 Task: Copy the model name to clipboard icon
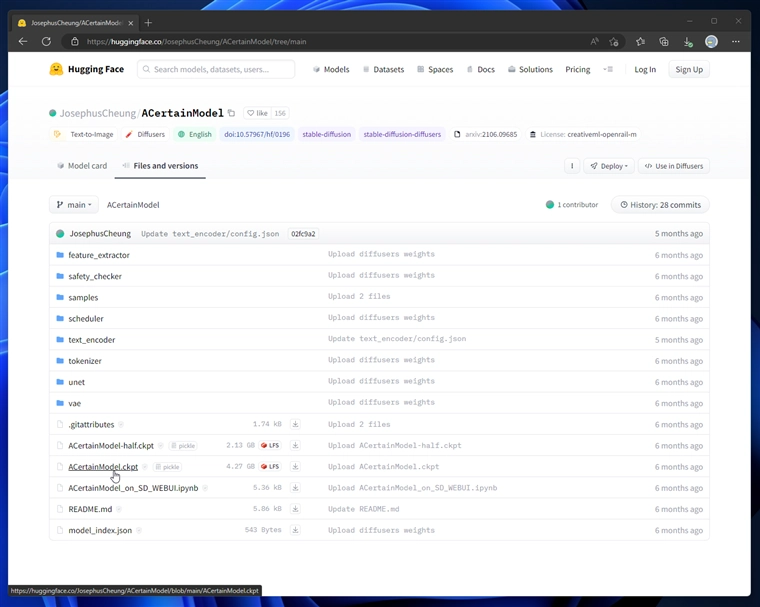click(x=232, y=113)
